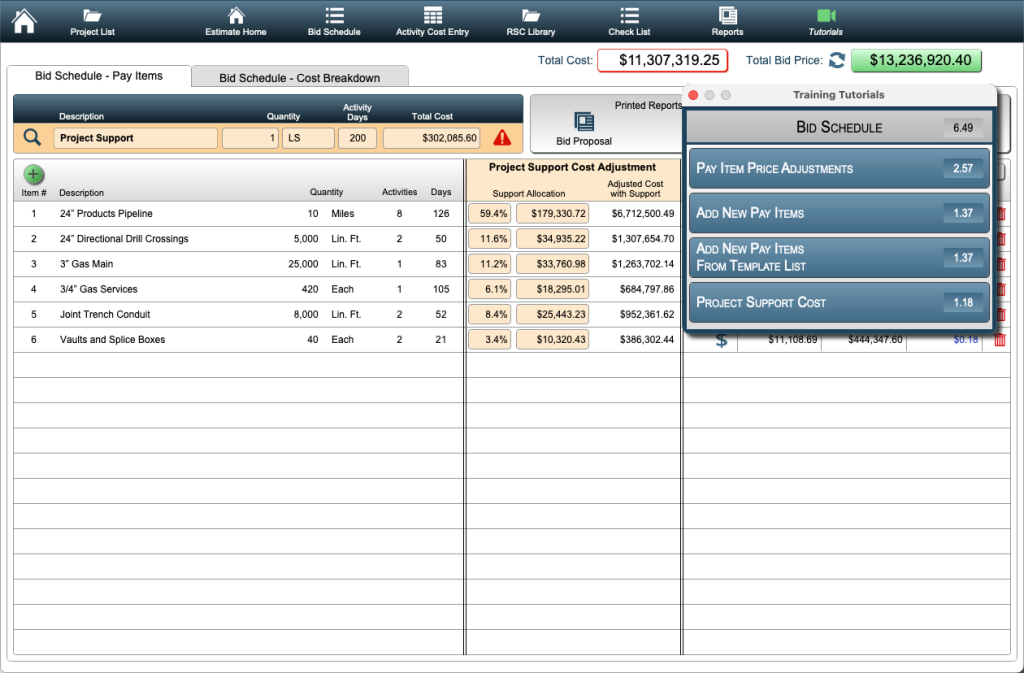
Task: Edit the 3.4% support allocation field
Action: click(490, 339)
